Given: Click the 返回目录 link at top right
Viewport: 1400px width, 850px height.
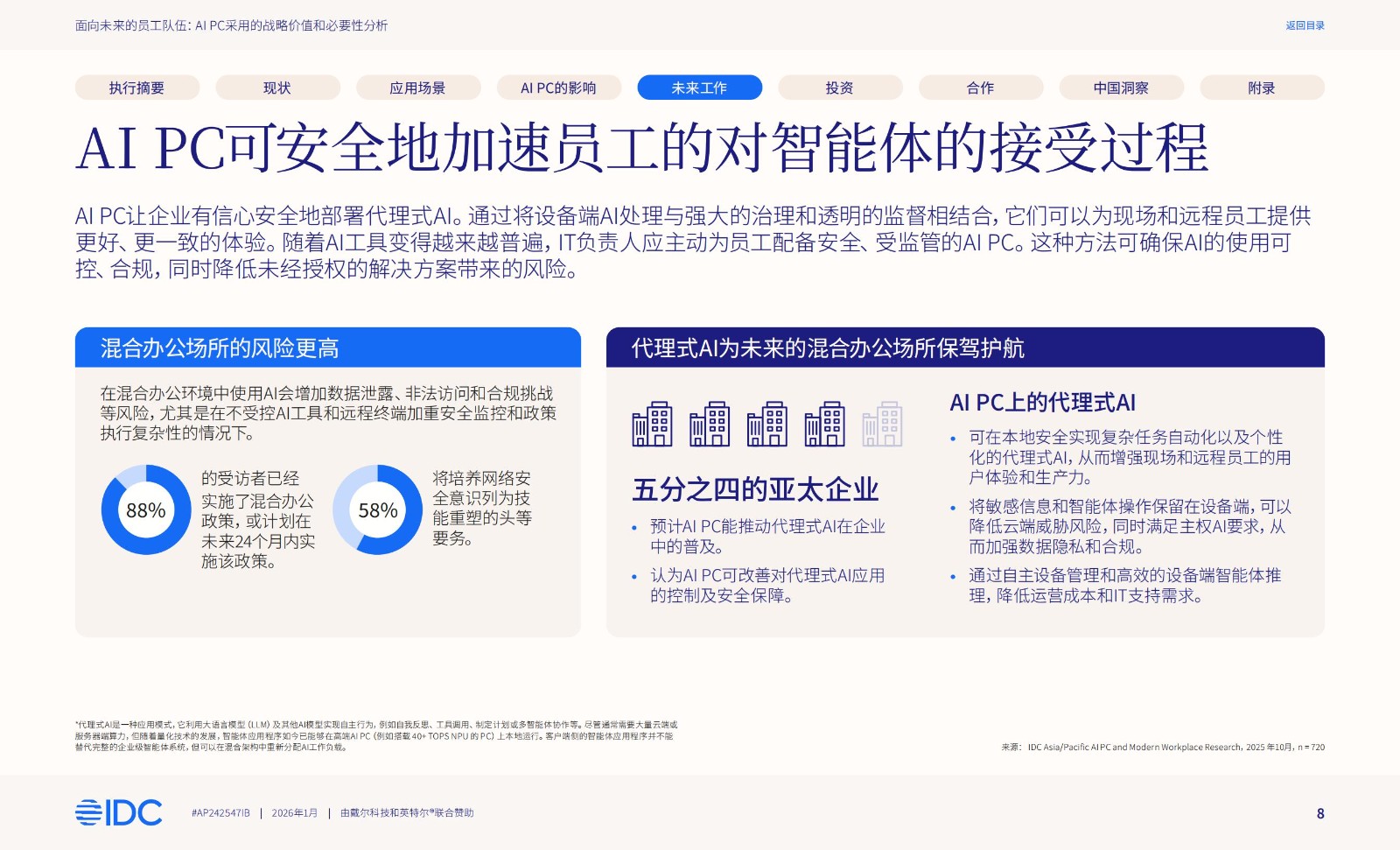Looking at the screenshot, I should (1305, 25).
